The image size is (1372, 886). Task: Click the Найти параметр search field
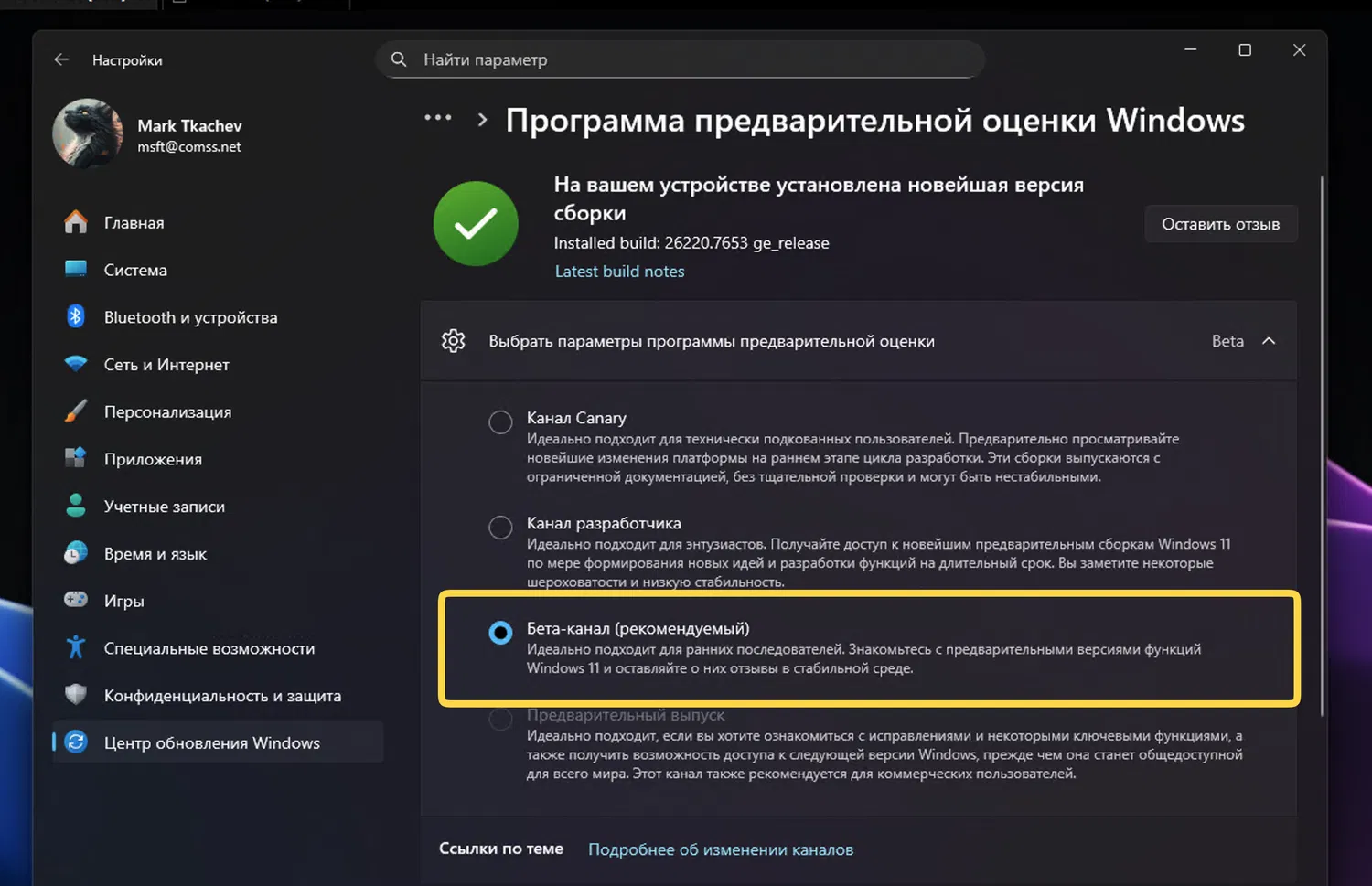pos(680,59)
